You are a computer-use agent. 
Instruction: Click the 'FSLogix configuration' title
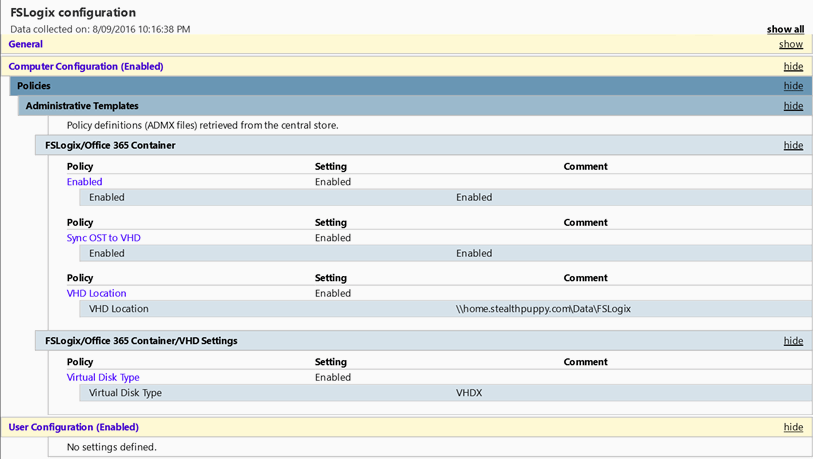tap(73, 12)
